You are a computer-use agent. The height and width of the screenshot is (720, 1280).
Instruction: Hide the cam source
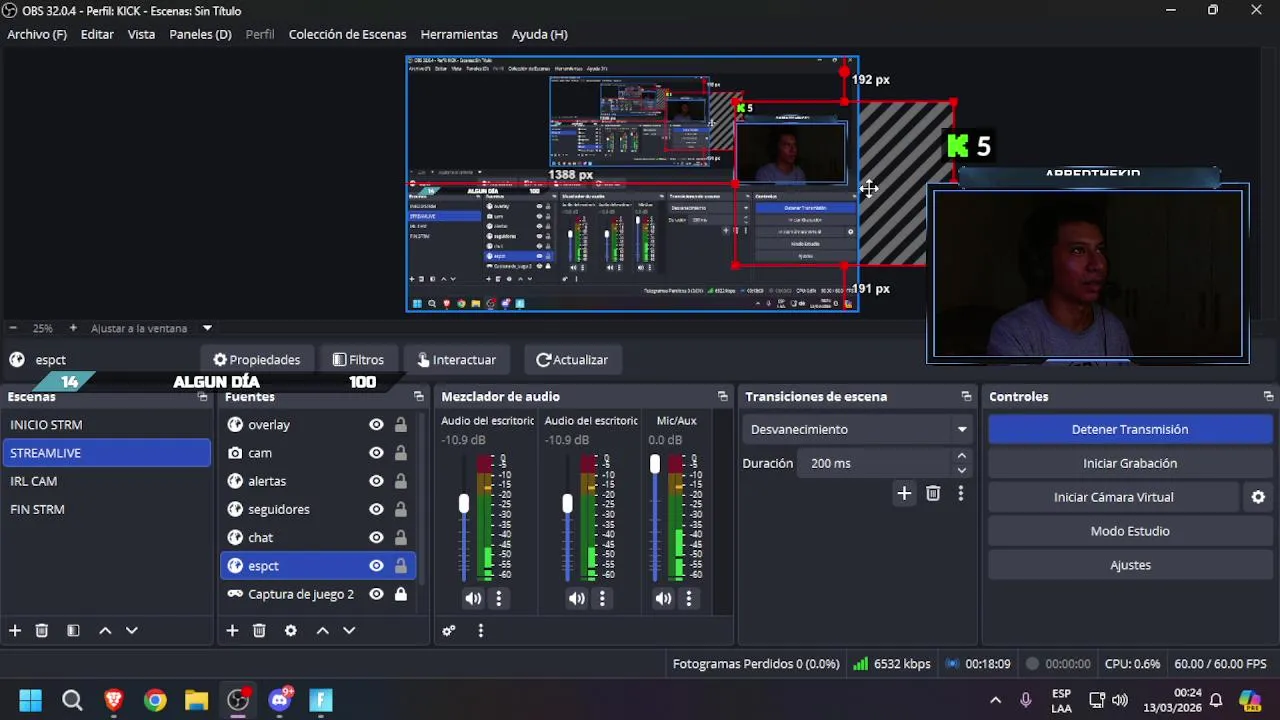click(x=376, y=453)
